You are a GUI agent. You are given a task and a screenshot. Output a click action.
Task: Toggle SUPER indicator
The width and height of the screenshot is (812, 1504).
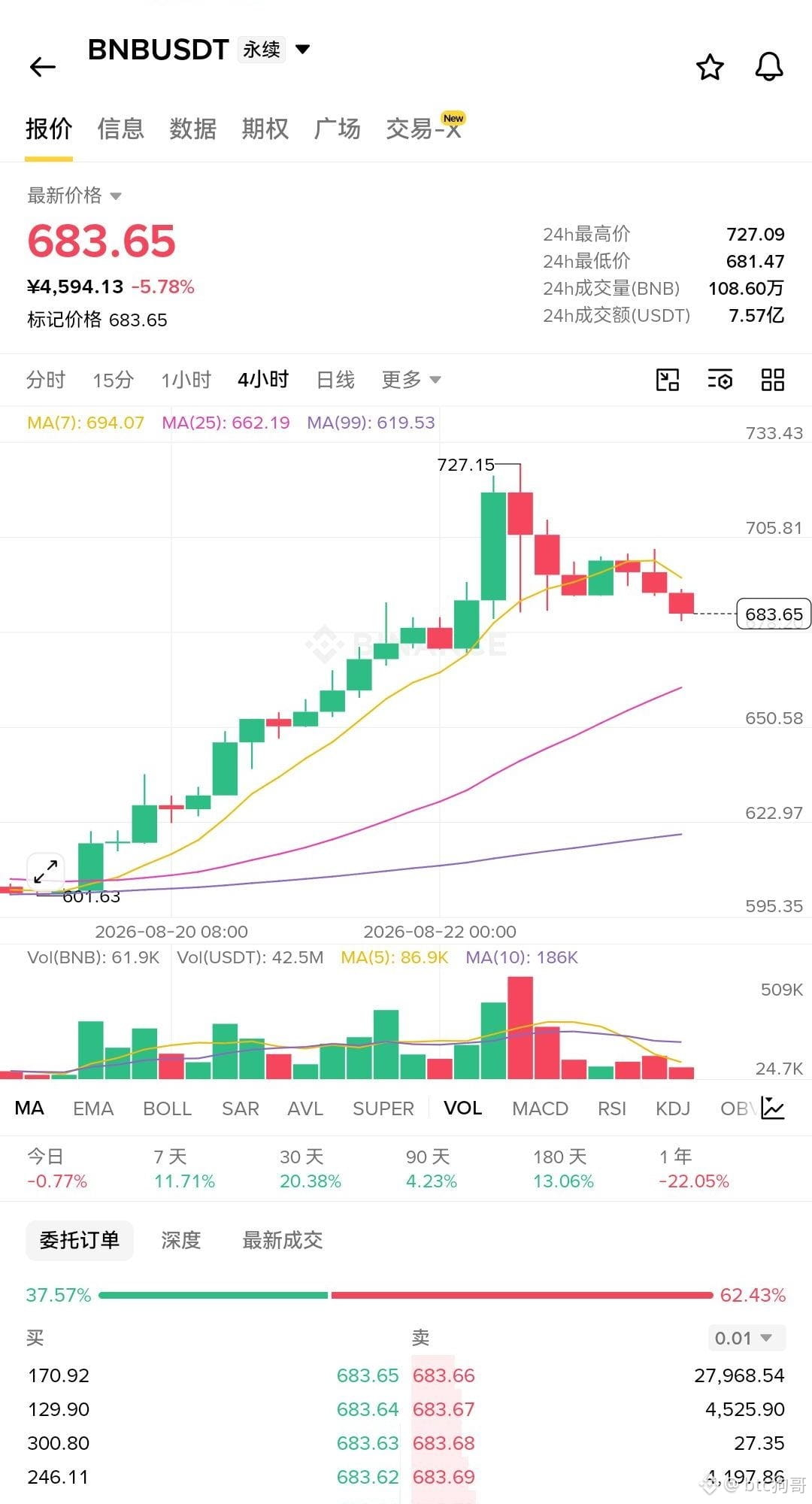[x=383, y=1108]
